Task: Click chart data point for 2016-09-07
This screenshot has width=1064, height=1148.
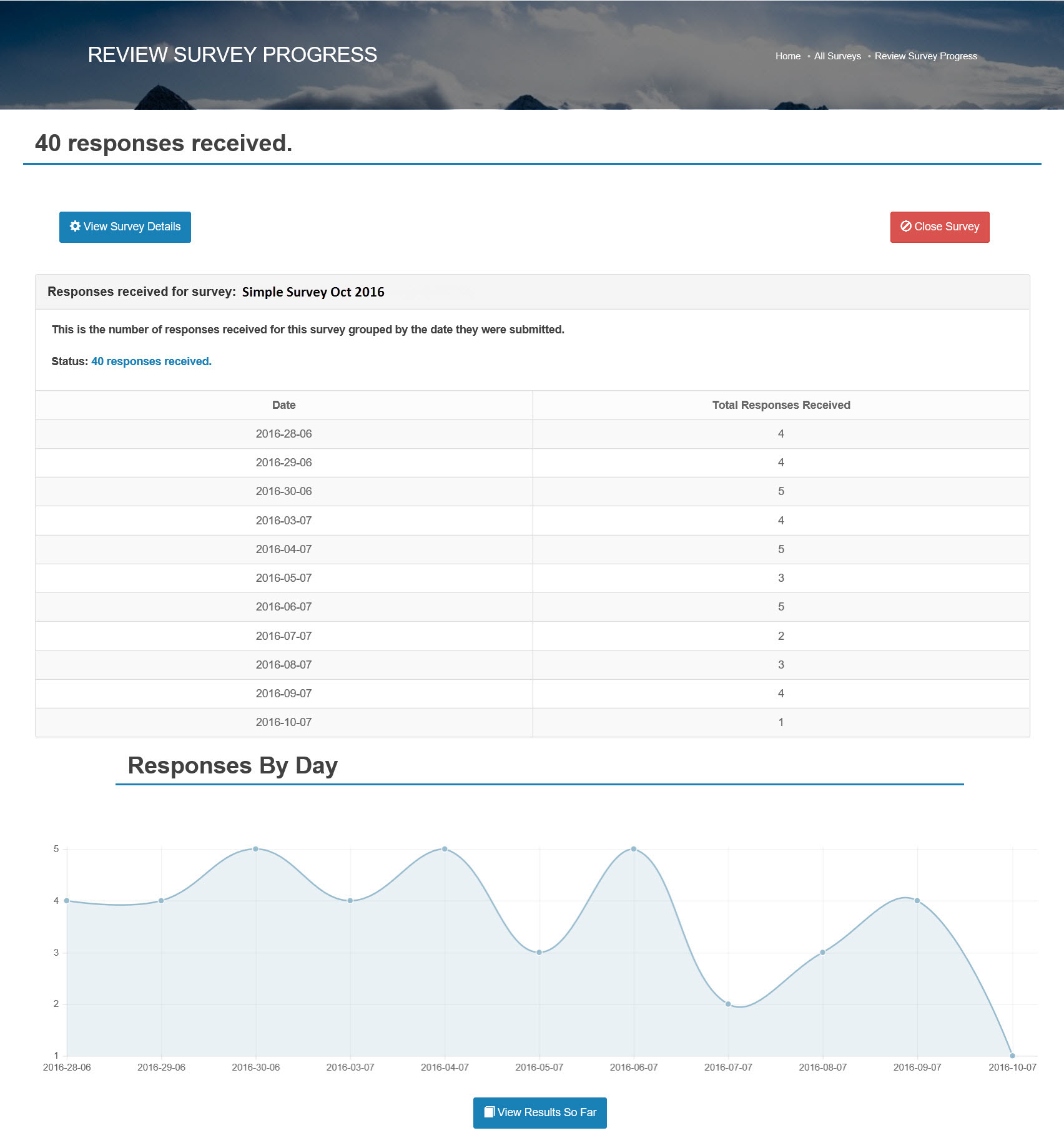Action: [917, 901]
